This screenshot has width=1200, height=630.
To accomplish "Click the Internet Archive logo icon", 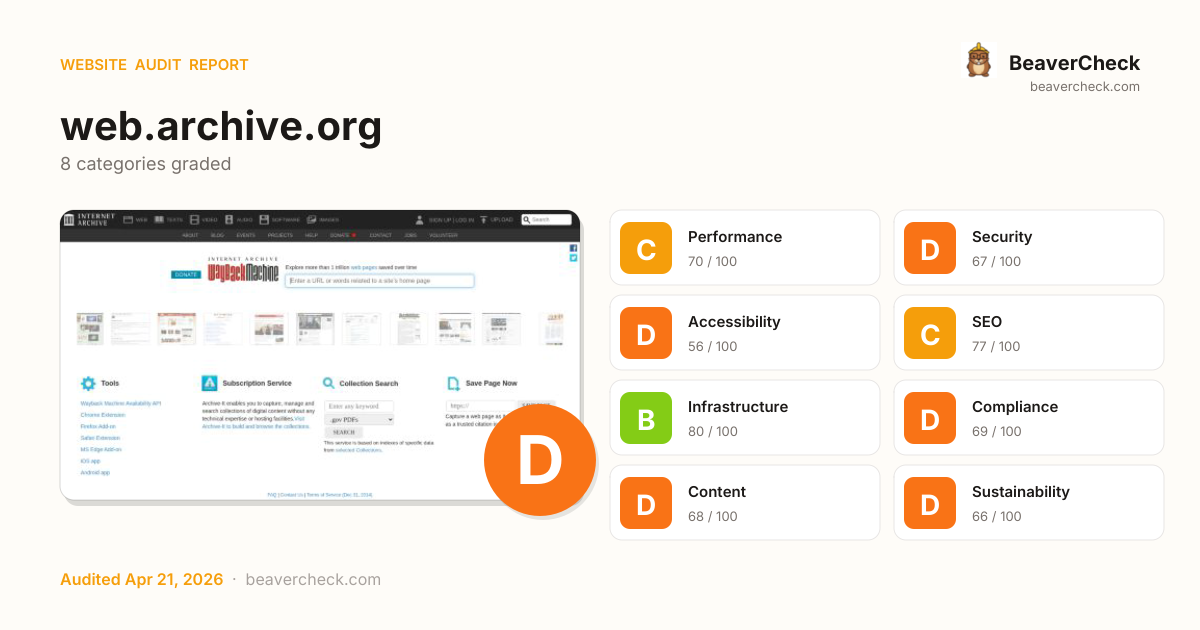I will pyautogui.click(x=70, y=219).
